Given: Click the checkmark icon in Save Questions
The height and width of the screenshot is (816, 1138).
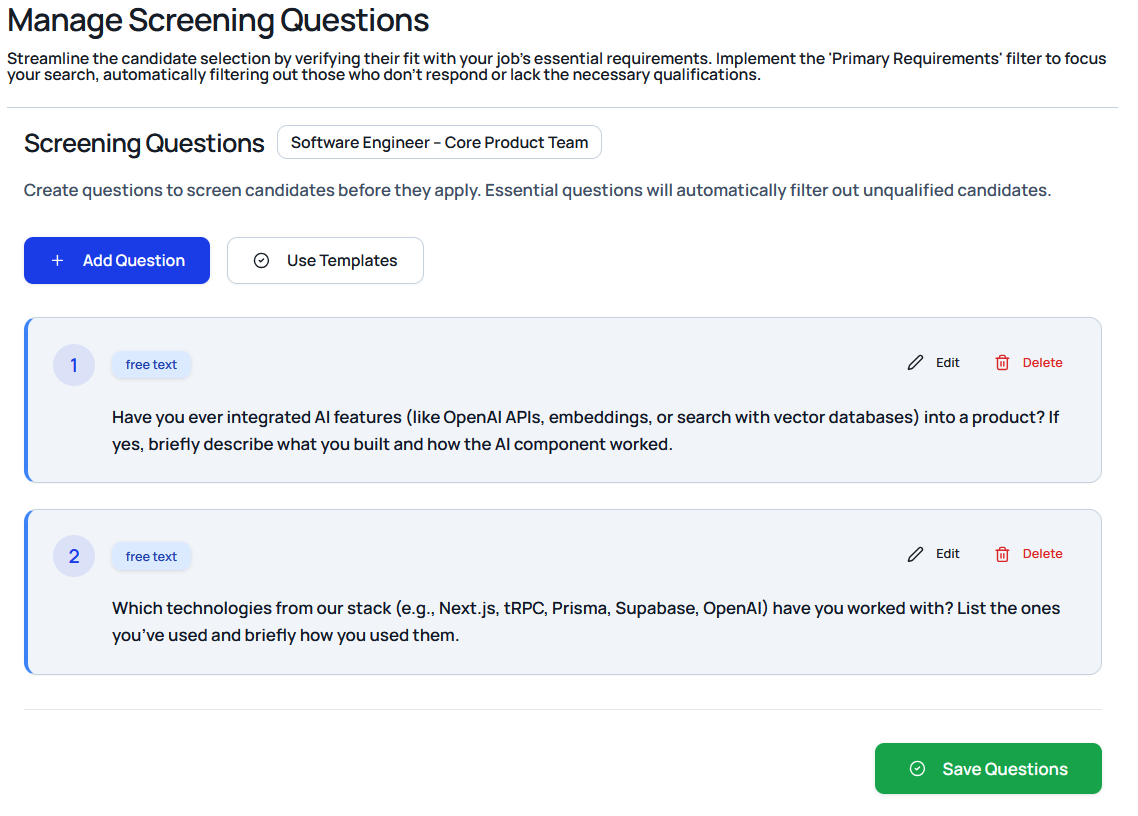Looking at the screenshot, I should coord(917,769).
